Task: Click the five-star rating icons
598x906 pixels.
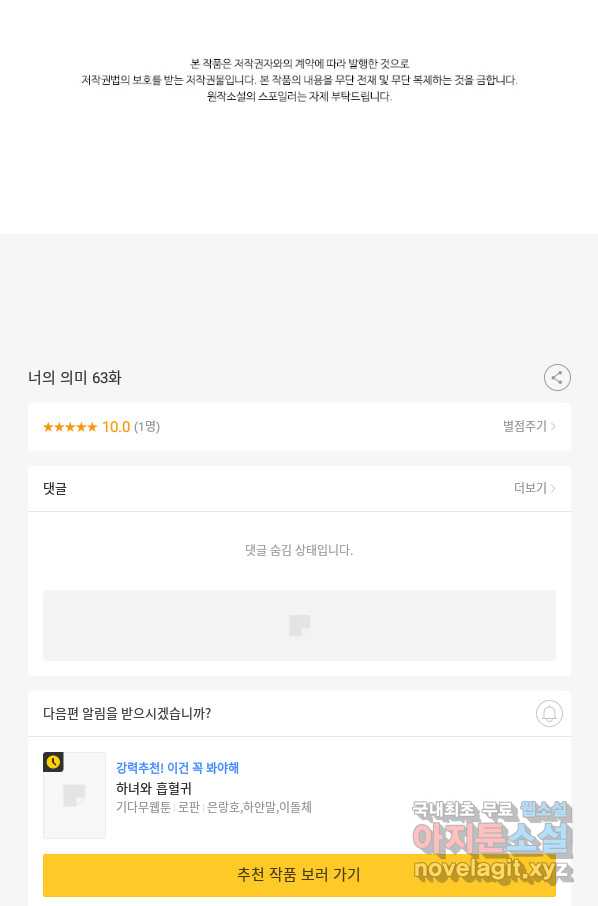Action: coord(70,427)
